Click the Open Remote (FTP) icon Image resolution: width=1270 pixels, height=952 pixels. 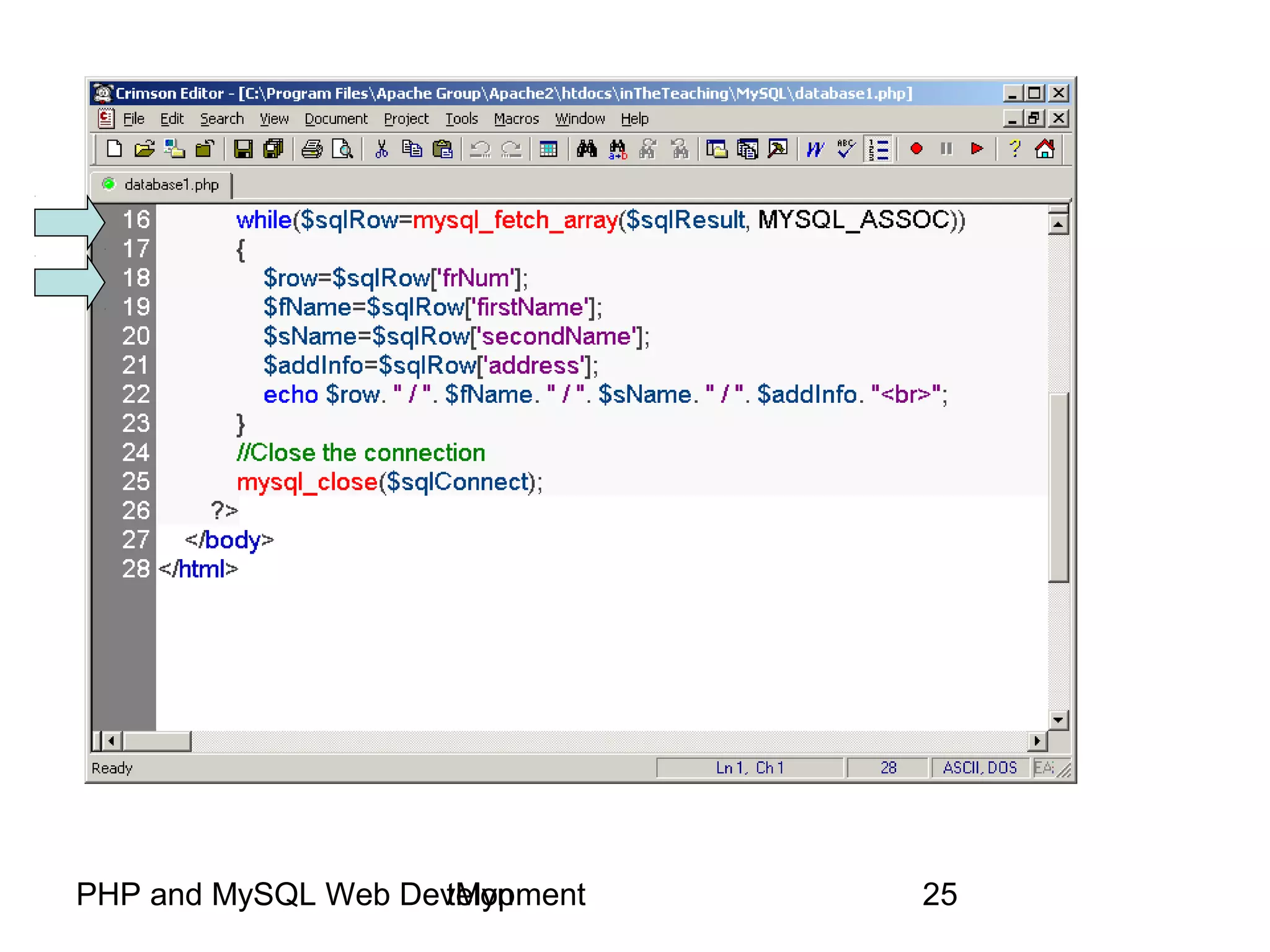pyautogui.click(x=174, y=149)
